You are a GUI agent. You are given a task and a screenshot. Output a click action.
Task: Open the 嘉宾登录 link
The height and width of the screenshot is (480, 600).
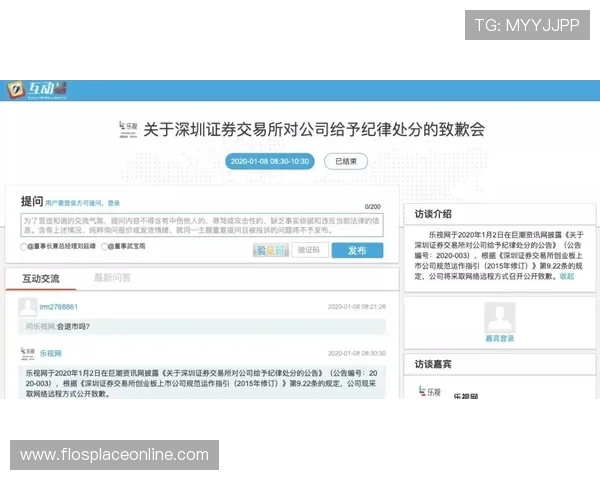pos(500,339)
